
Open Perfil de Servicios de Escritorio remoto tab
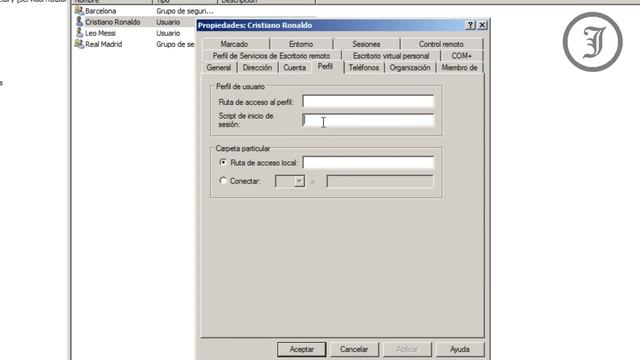pyautogui.click(x=271, y=56)
